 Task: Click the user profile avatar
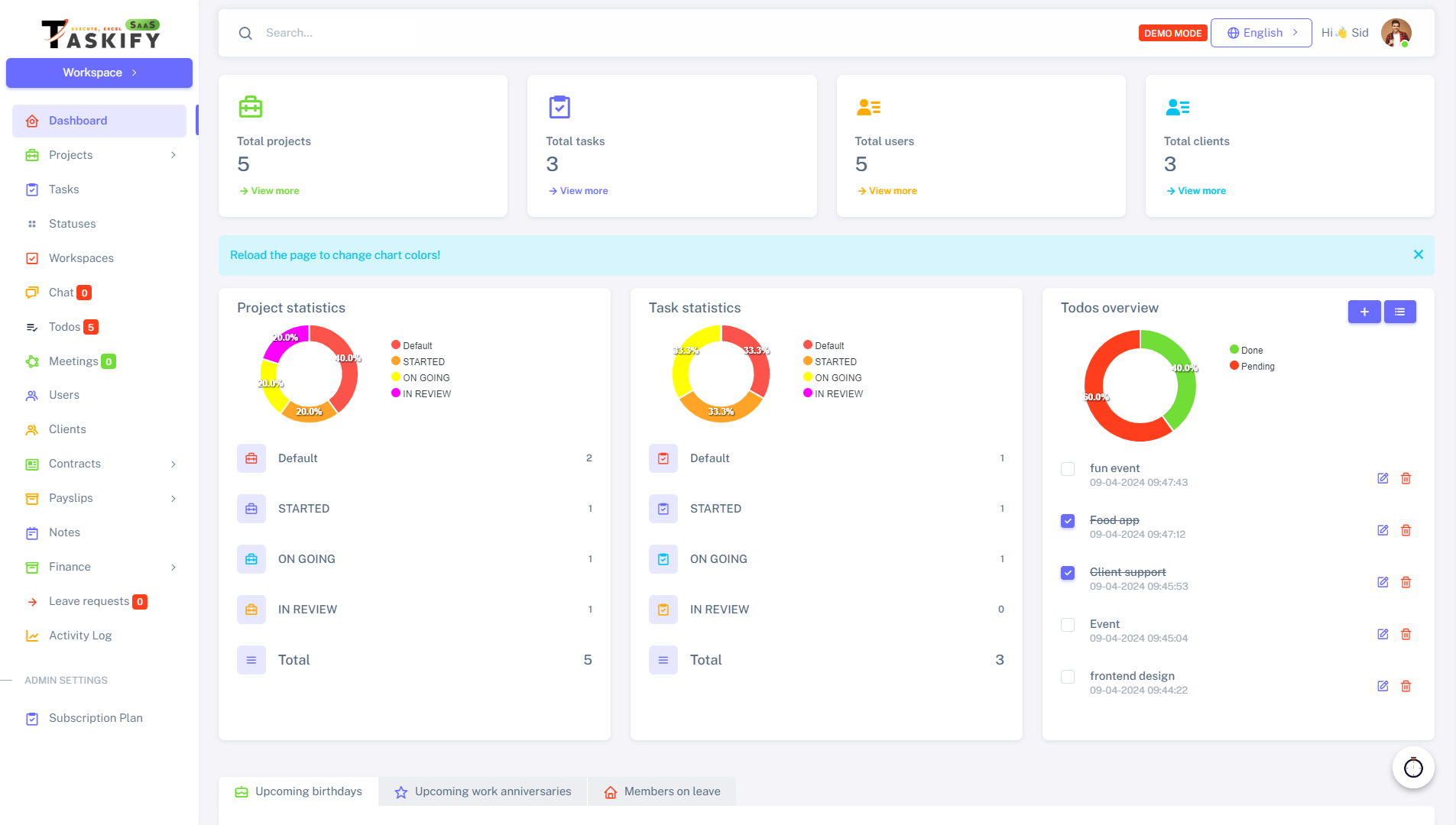tap(1396, 33)
